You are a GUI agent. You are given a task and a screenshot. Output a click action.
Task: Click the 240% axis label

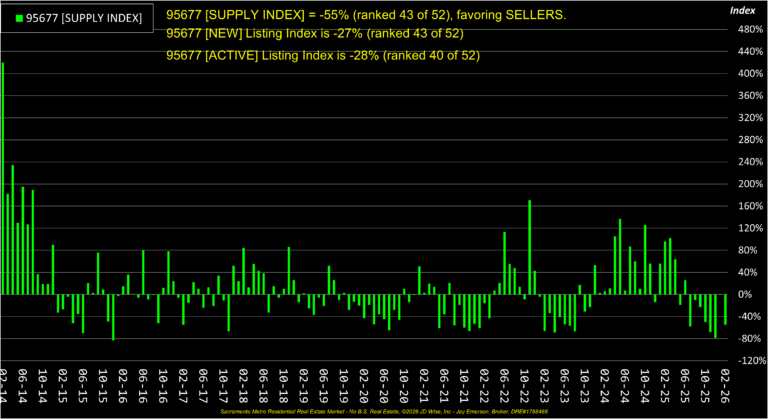(x=750, y=162)
